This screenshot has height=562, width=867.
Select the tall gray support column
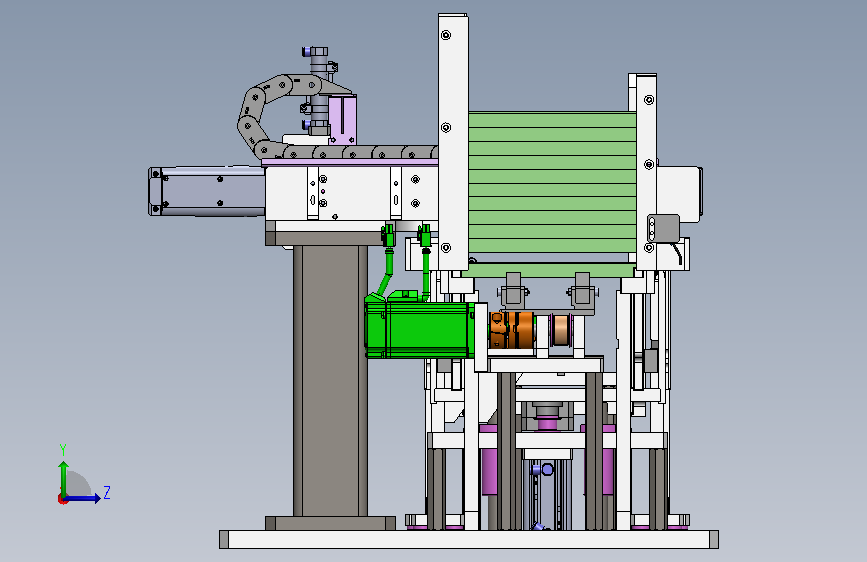pos(330,381)
